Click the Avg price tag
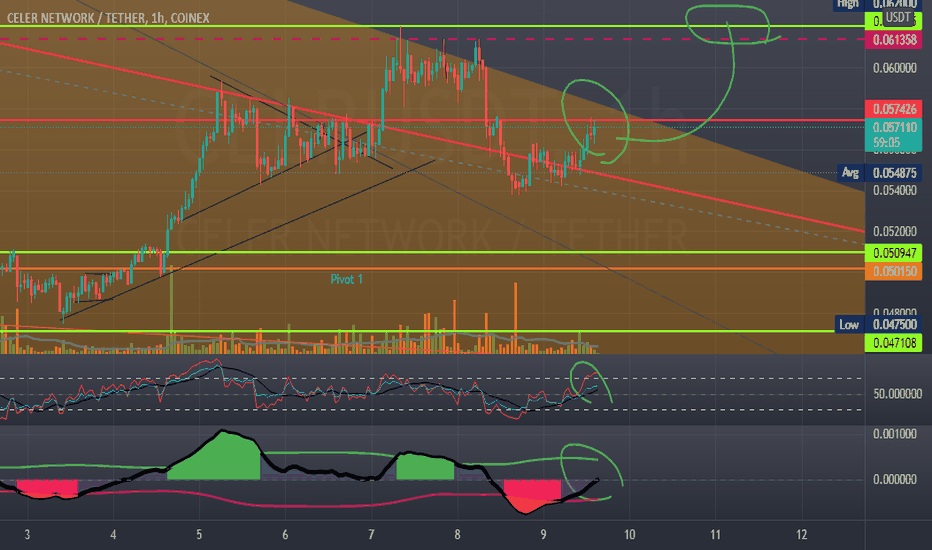Image resolution: width=932 pixels, height=550 pixels. (x=850, y=173)
